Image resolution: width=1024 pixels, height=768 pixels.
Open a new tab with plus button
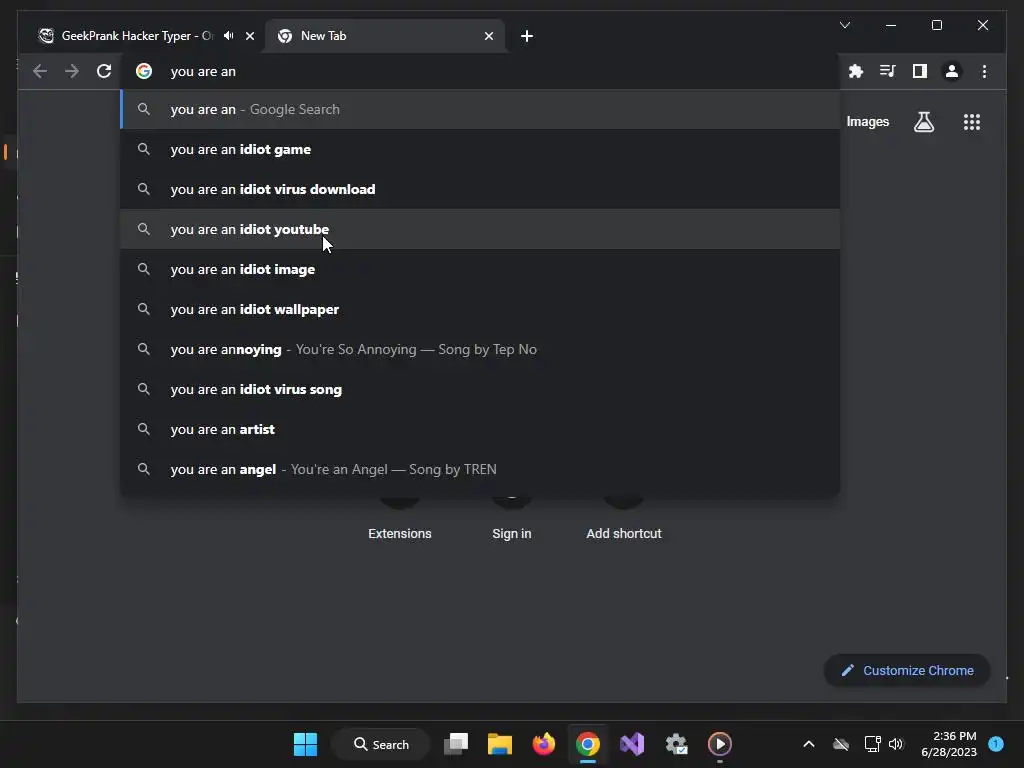(527, 36)
